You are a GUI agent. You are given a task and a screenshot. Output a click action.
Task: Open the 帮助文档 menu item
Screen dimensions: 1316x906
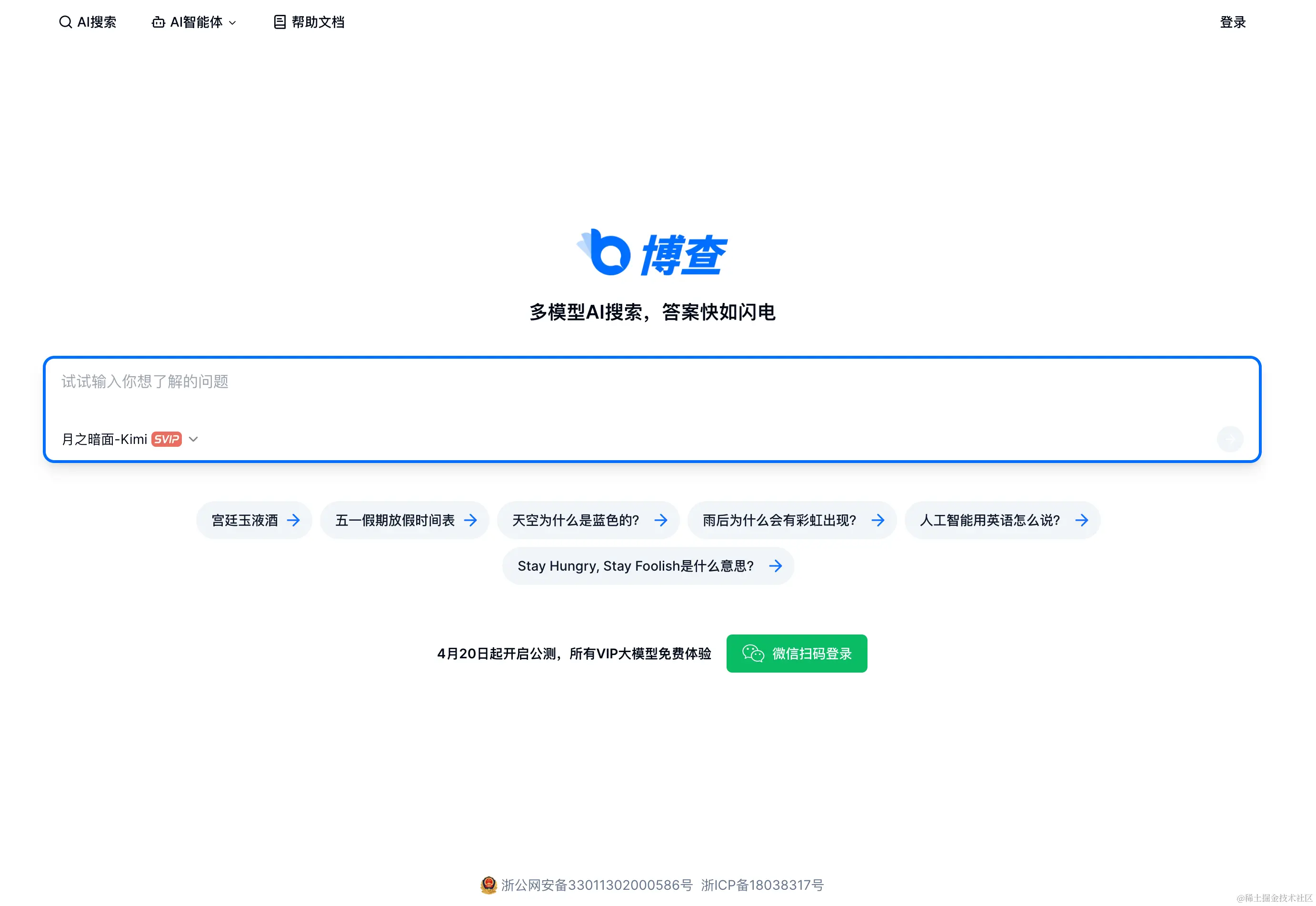pos(317,22)
